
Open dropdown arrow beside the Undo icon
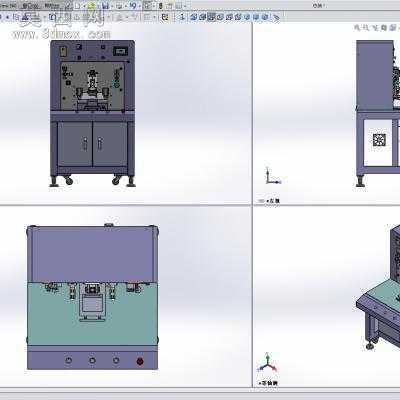(x=139, y=6)
